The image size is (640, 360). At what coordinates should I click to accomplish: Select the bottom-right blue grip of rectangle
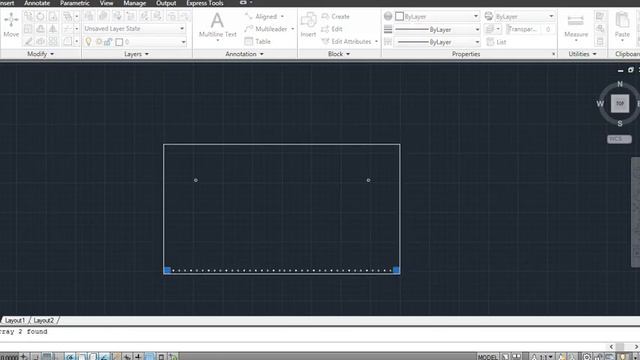click(396, 270)
